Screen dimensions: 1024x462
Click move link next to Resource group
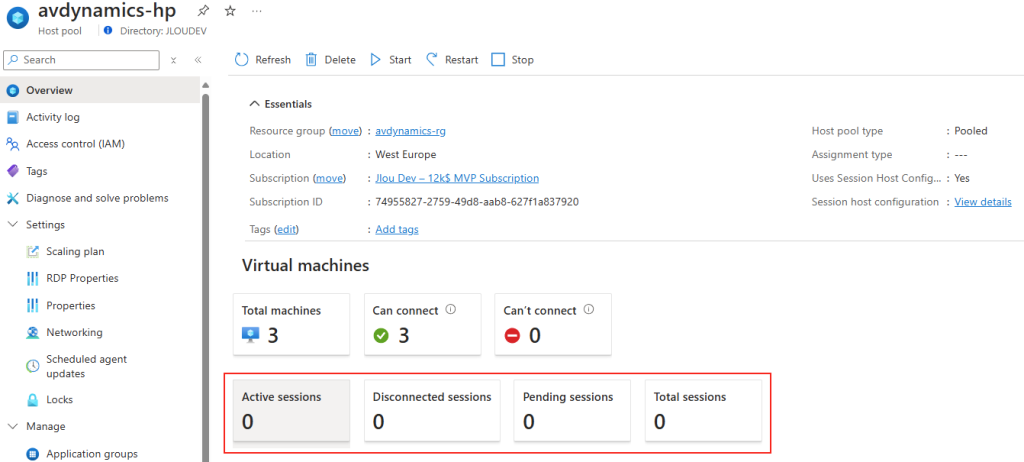click(x=345, y=131)
